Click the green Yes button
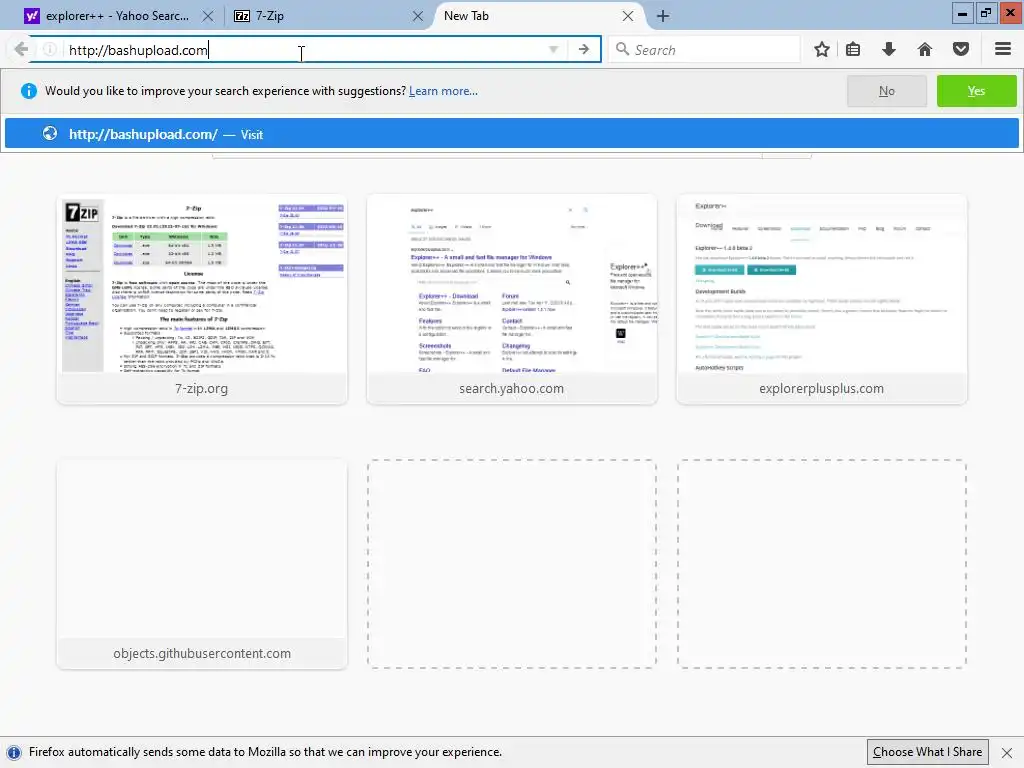This screenshot has width=1024, height=768. click(976, 91)
